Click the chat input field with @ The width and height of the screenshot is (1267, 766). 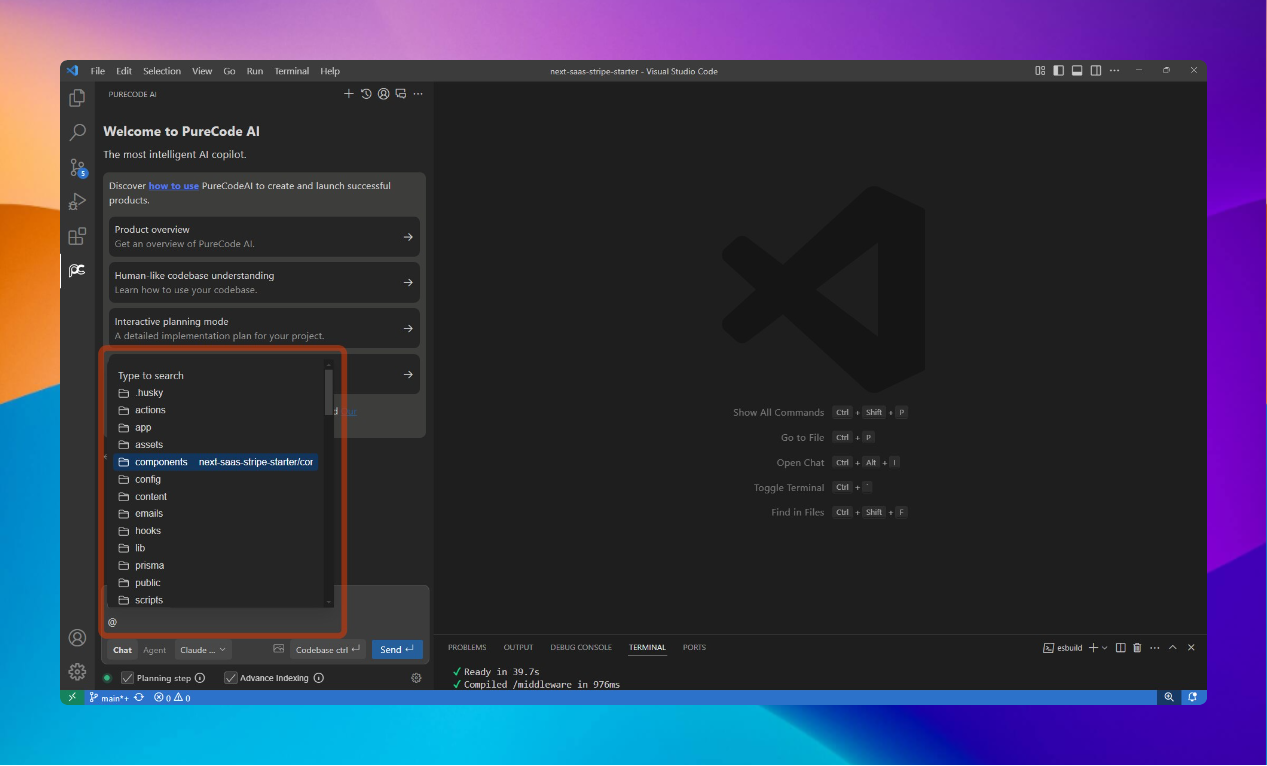[x=220, y=622]
